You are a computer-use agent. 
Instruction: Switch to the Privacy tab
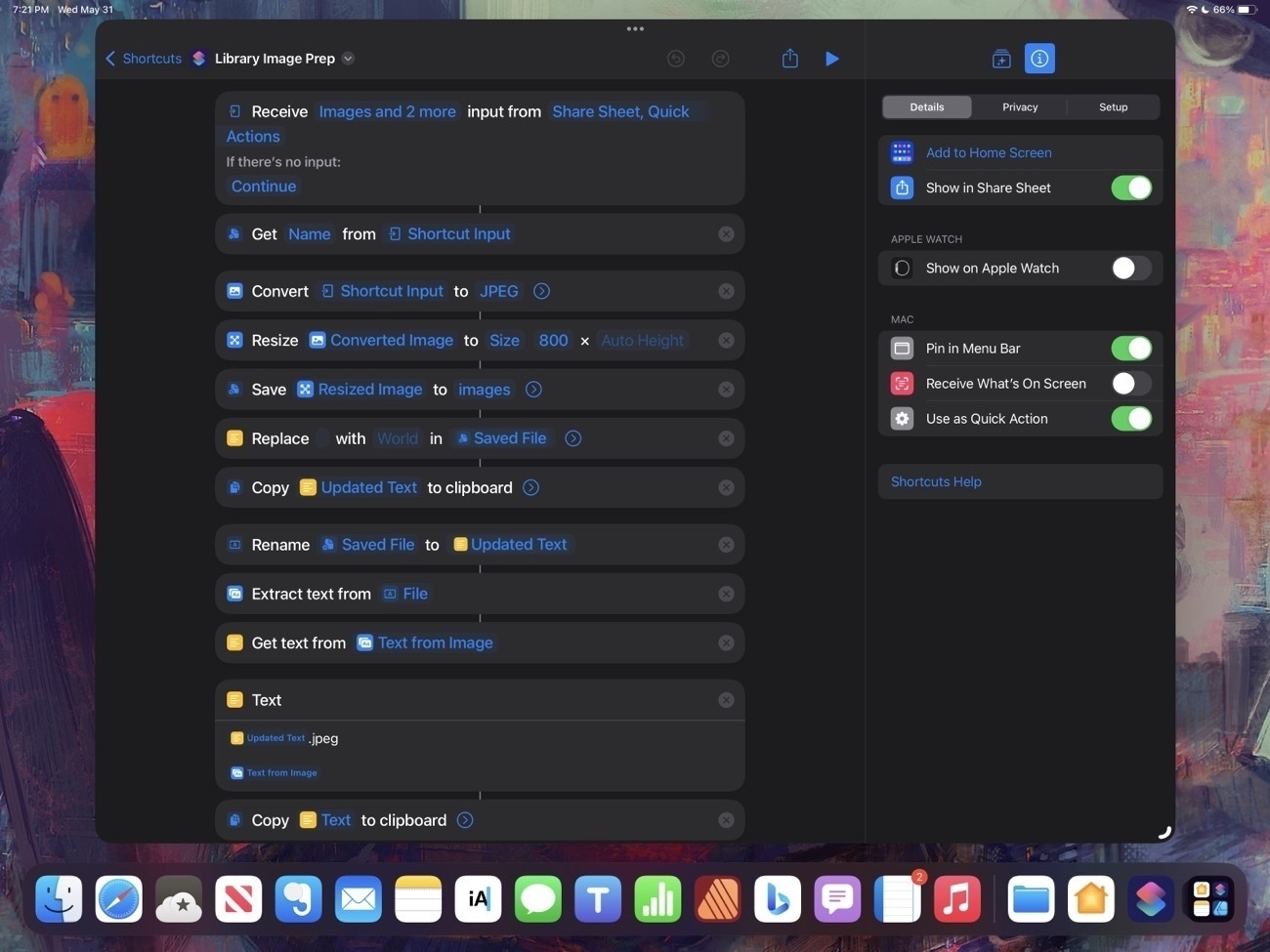coord(1019,106)
